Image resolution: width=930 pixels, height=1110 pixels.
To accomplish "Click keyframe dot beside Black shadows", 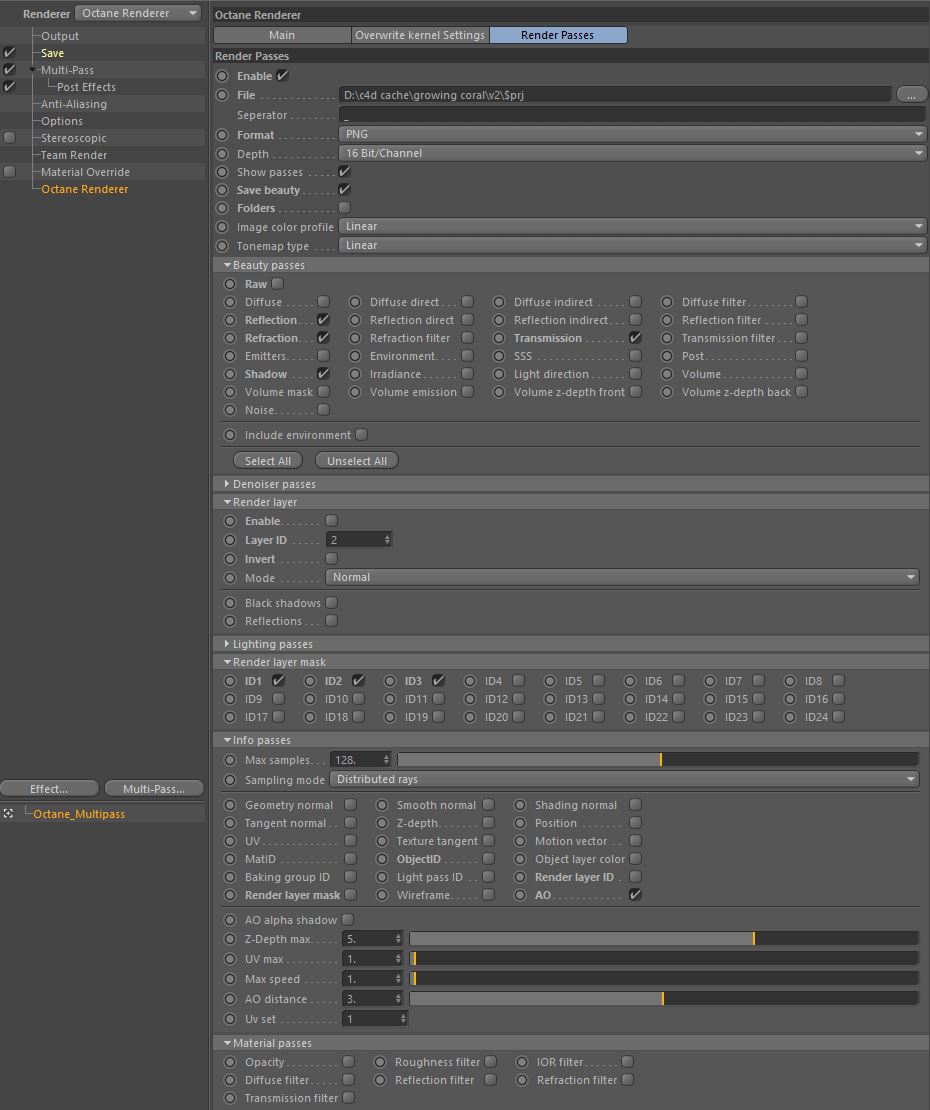I will pyautogui.click(x=230, y=603).
